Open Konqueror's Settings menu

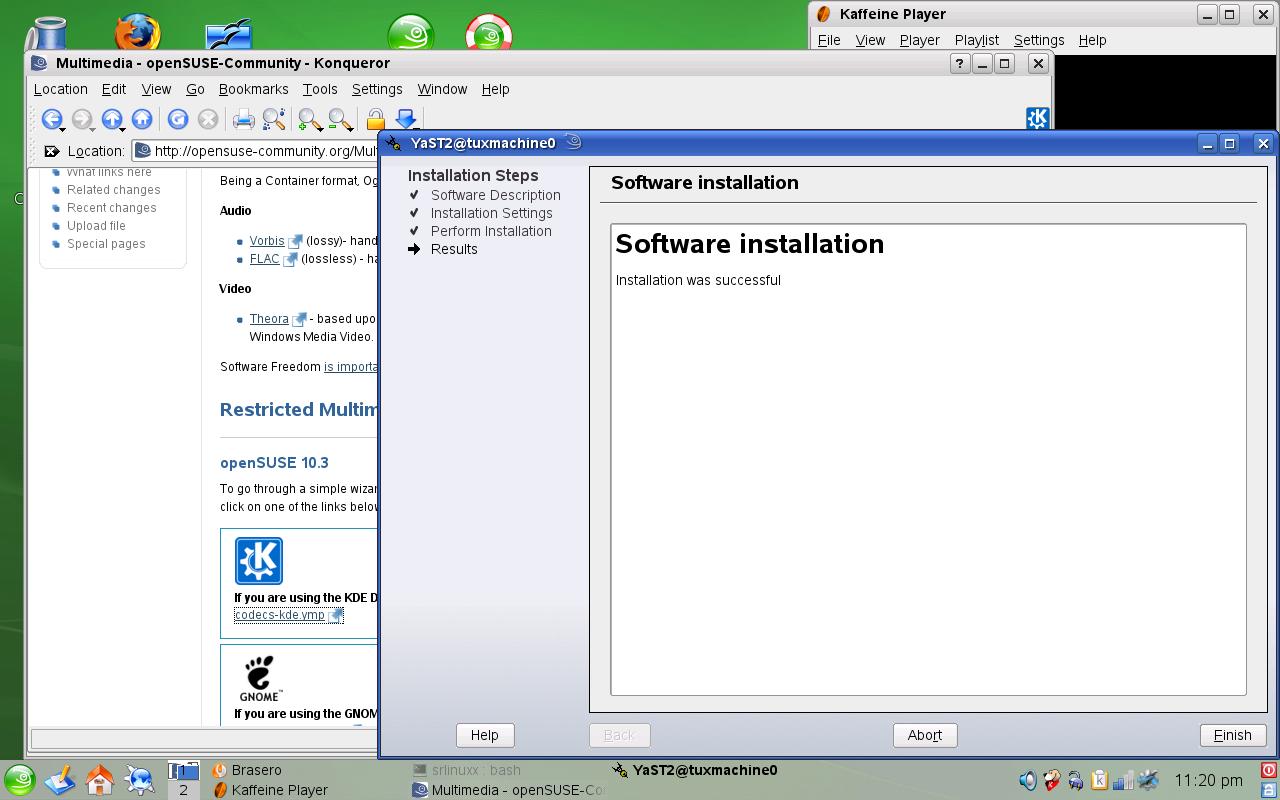377,89
